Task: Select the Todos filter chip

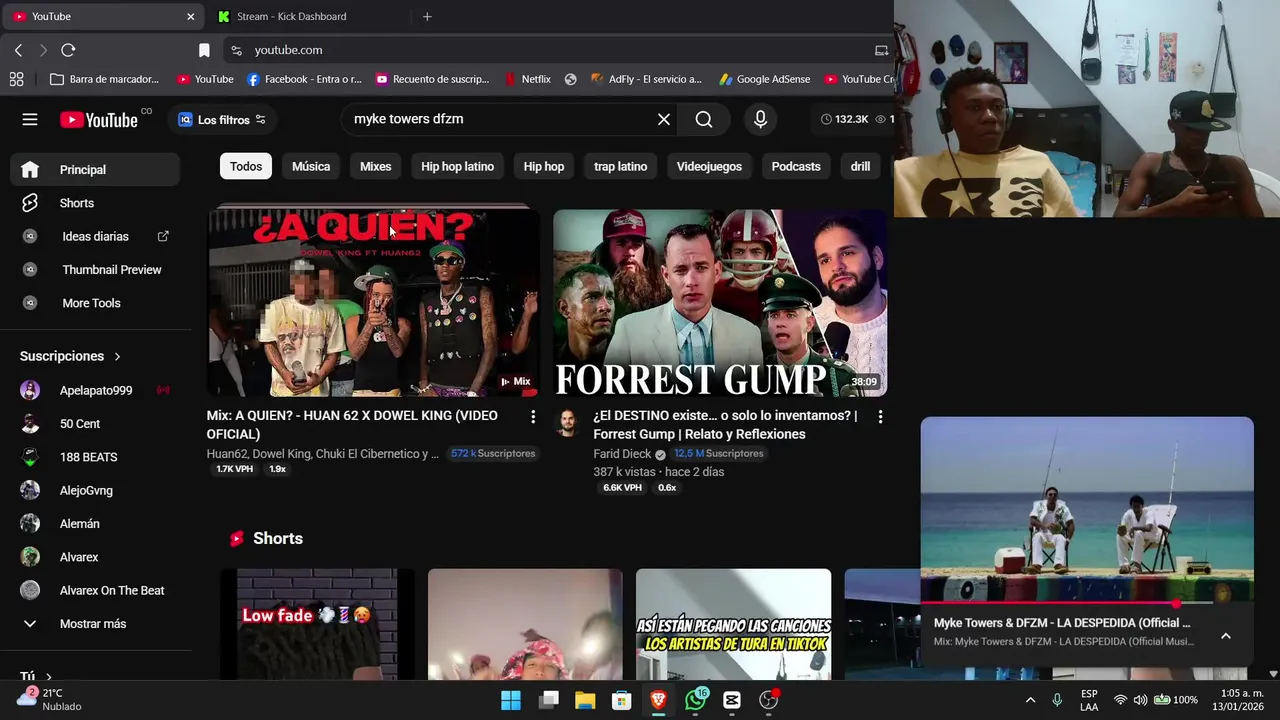Action: 246,166
